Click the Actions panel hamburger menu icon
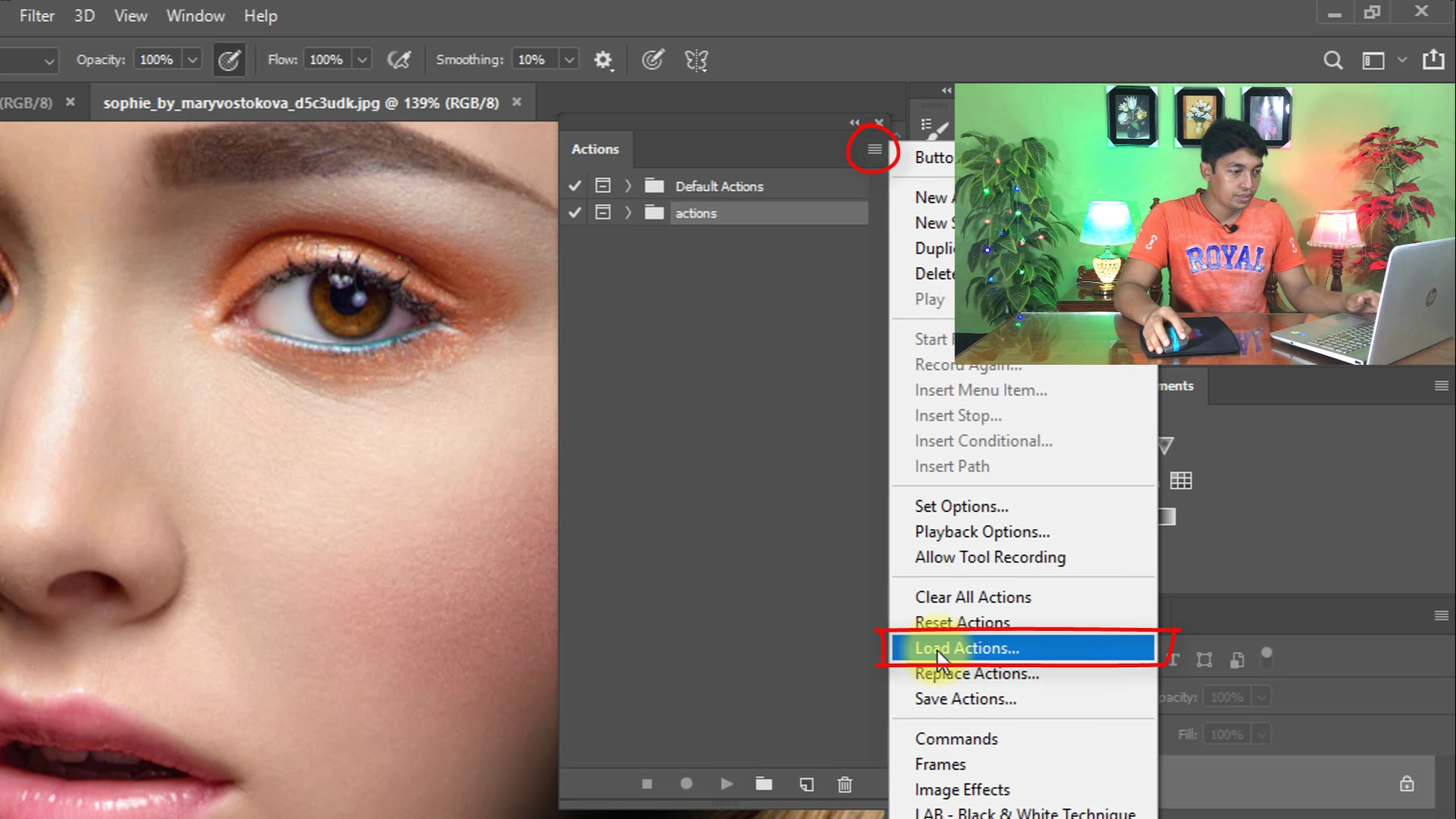1456x819 pixels. point(874,149)
